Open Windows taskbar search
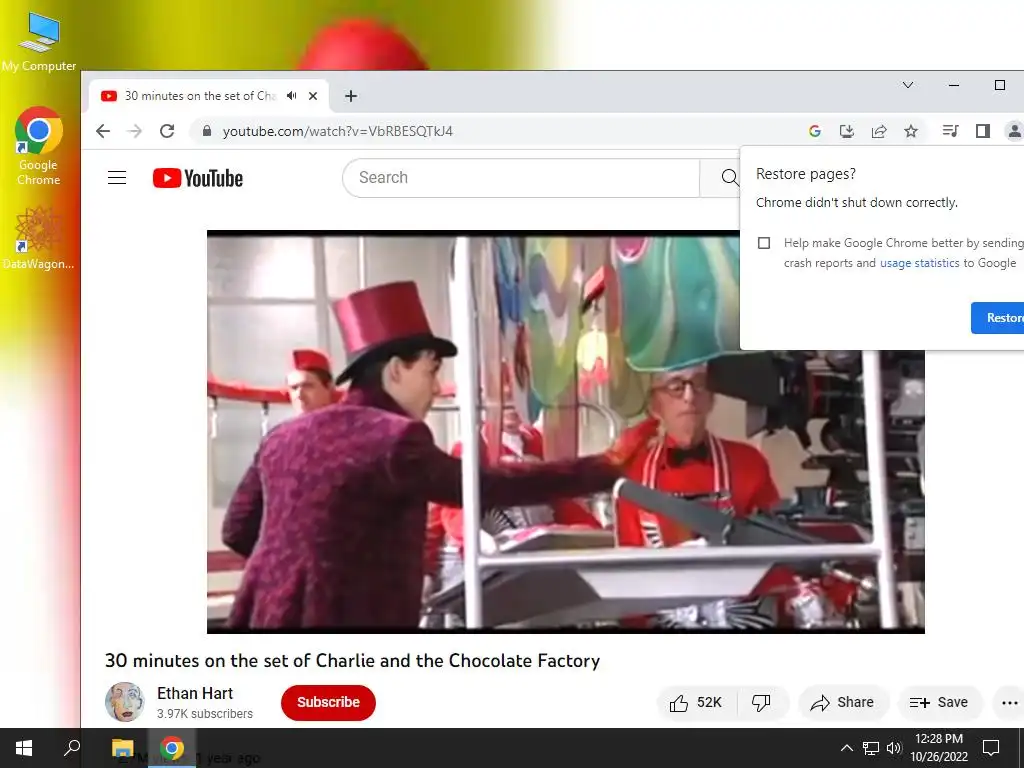 pos(72,748)
